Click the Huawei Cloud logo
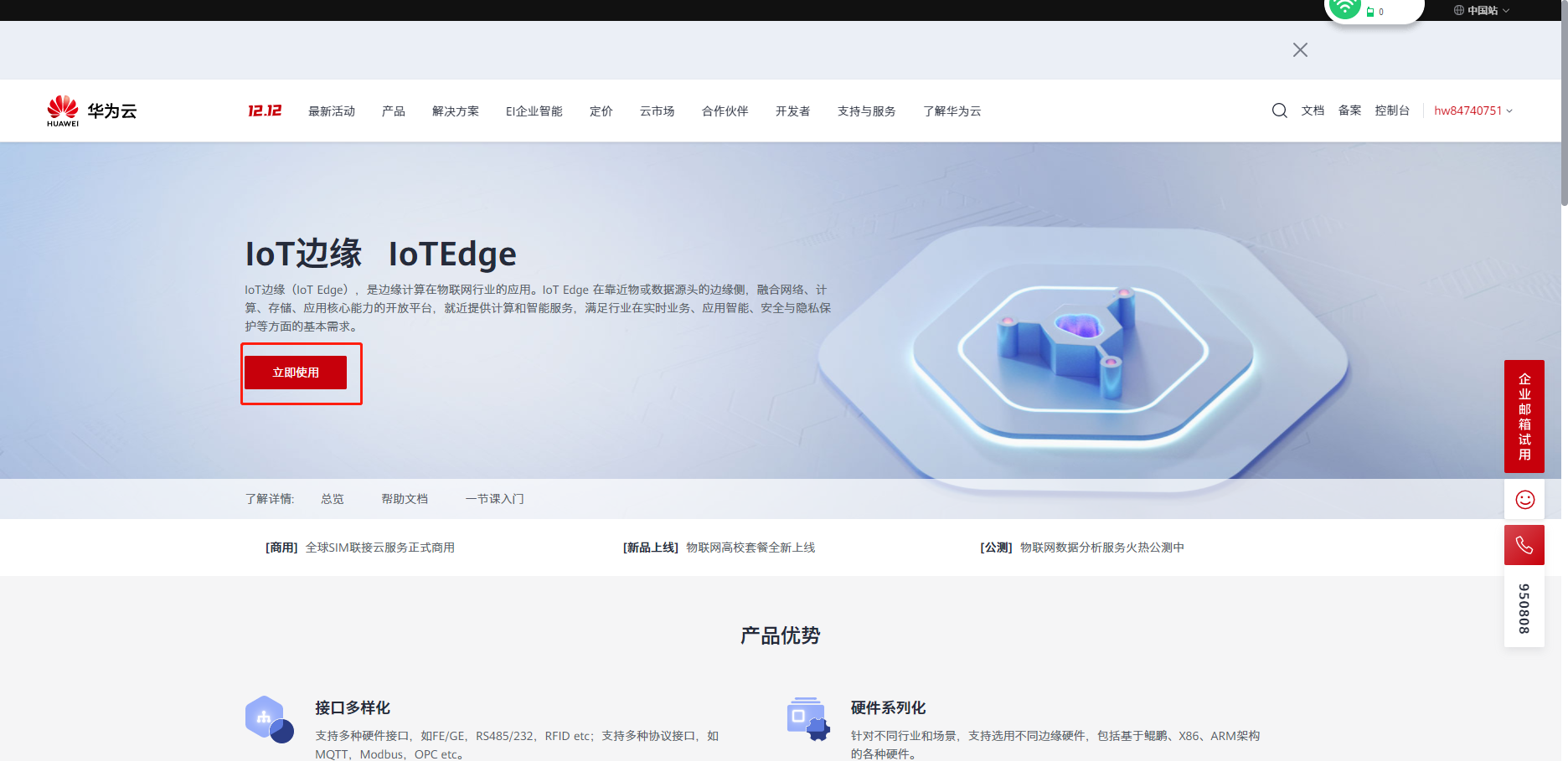The width and height of the screenshot is (1568, 761). [x=92, y=111]
